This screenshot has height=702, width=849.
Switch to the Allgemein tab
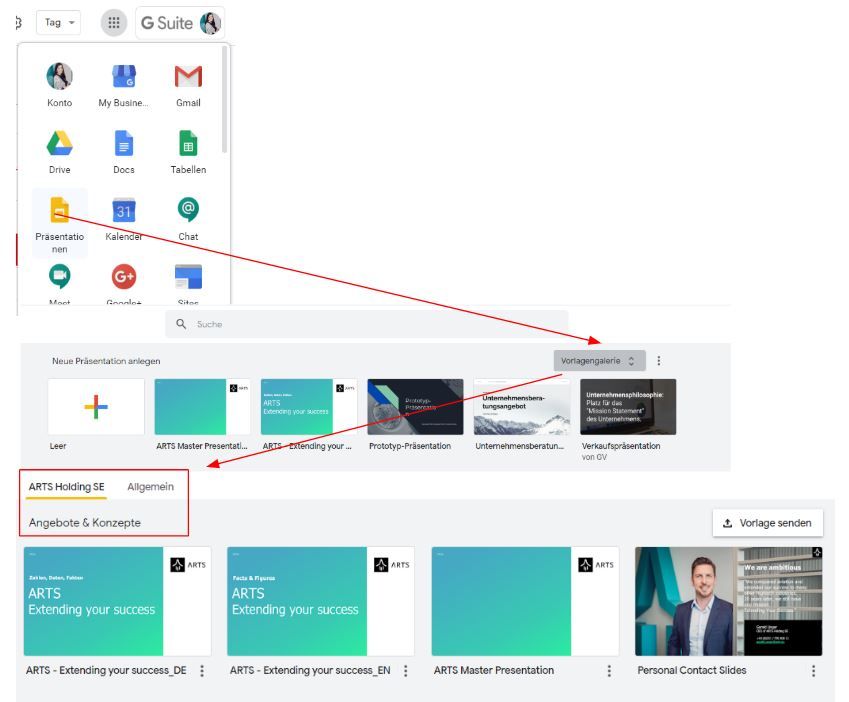[x=151, y=487]
